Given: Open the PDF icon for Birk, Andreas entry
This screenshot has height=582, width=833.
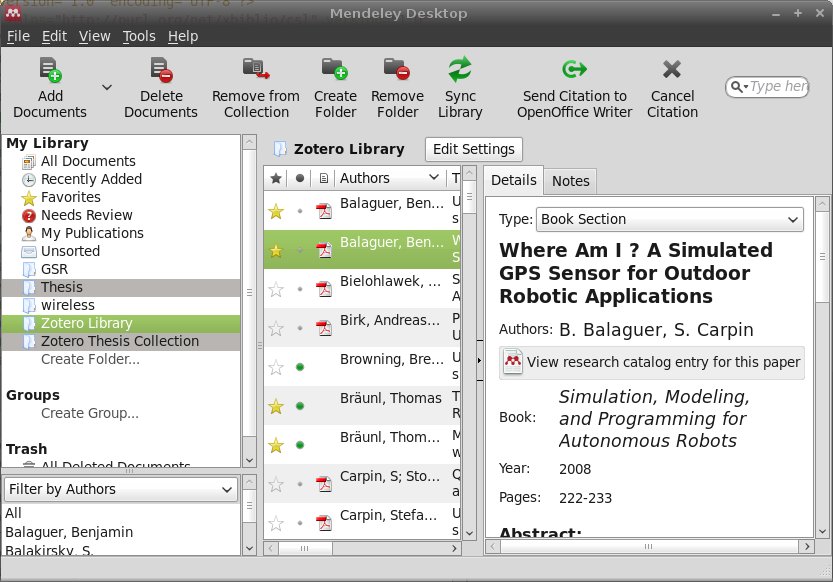Looking at the screenshot, I should (324, 328).
